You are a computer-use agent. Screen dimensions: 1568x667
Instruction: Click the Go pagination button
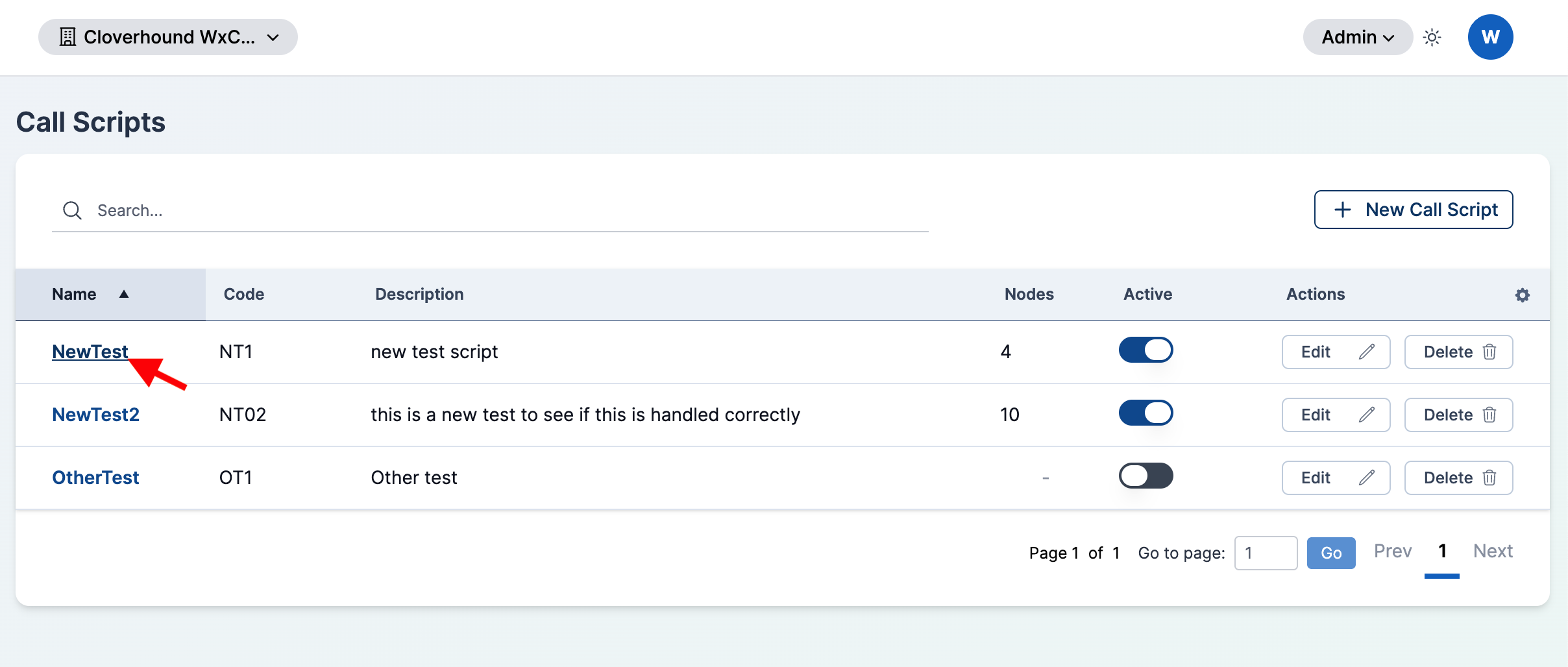tap(1330, 553)
